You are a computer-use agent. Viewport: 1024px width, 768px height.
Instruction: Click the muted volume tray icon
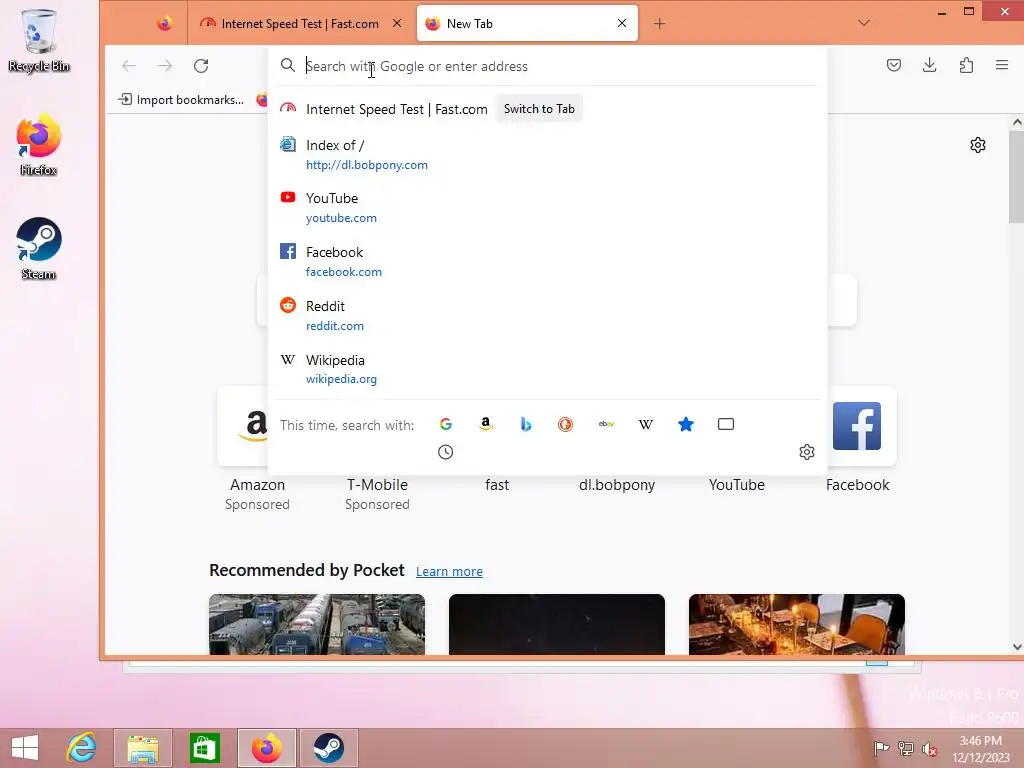click(x=929, y=748)
